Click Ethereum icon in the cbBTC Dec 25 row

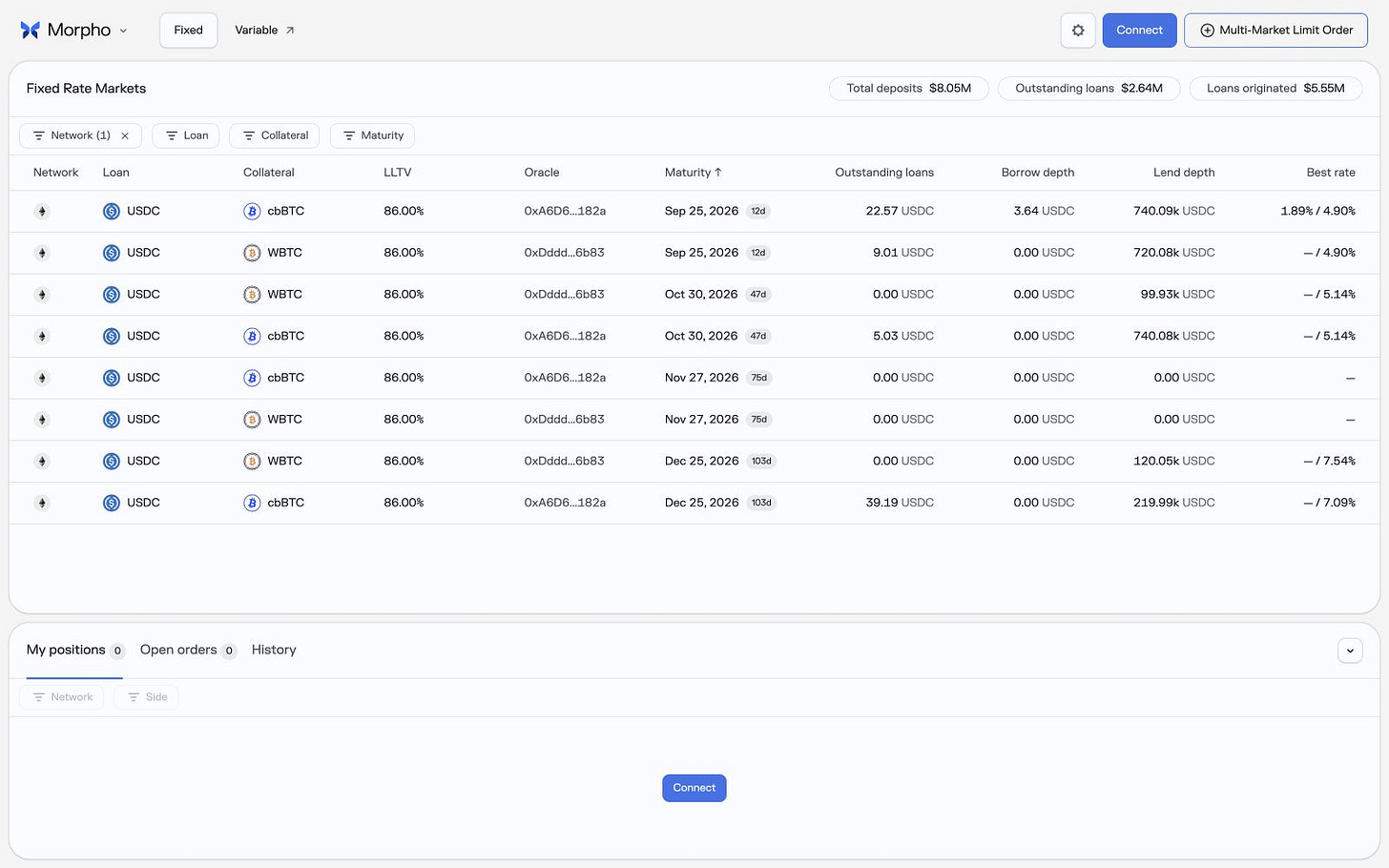(42, 504)
